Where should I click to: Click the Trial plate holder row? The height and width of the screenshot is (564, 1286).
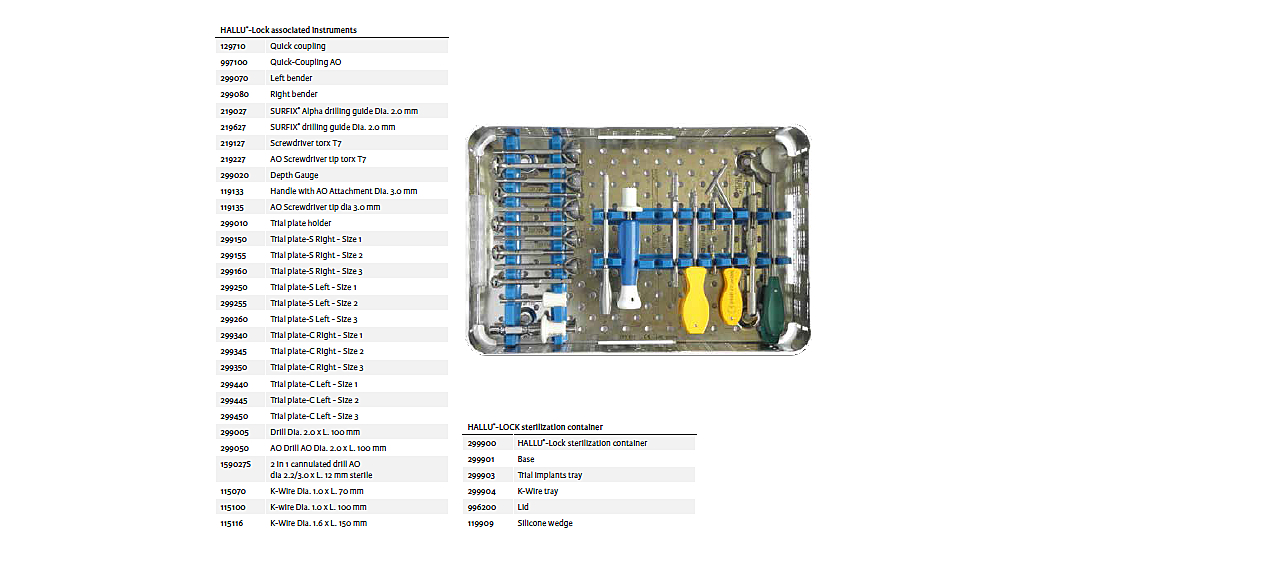coord(332,223)
